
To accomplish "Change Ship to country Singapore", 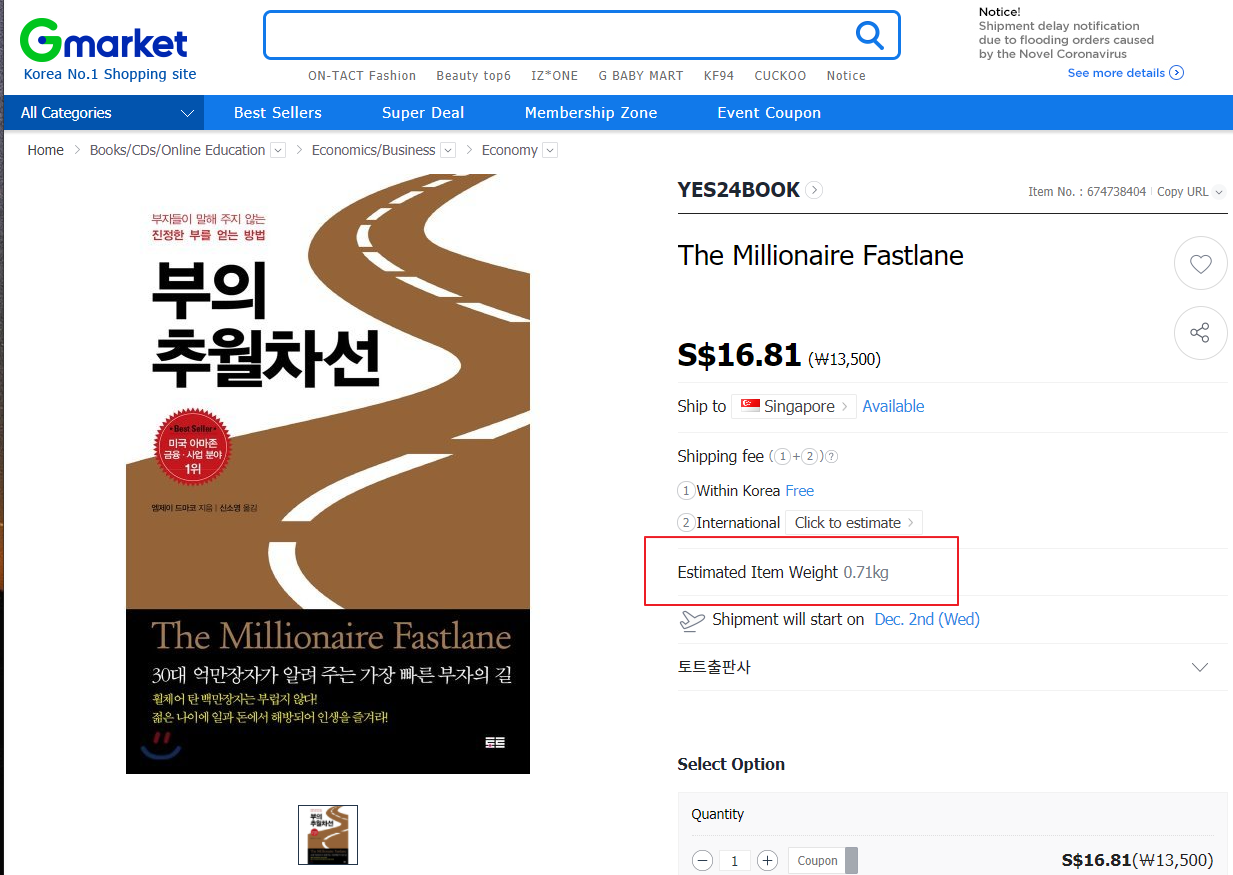I will pyautogui.click(x=794, y=406).
